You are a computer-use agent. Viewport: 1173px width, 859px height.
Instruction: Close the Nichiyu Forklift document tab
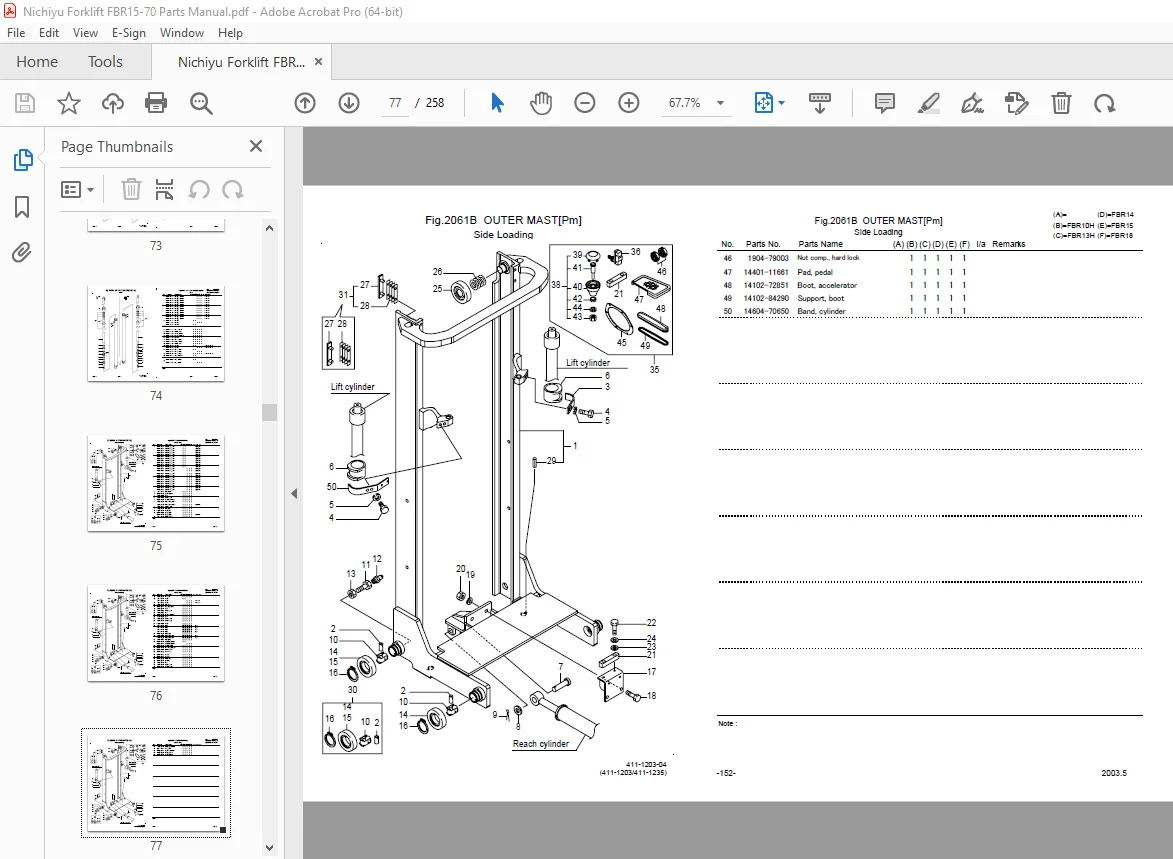(319, 61)
